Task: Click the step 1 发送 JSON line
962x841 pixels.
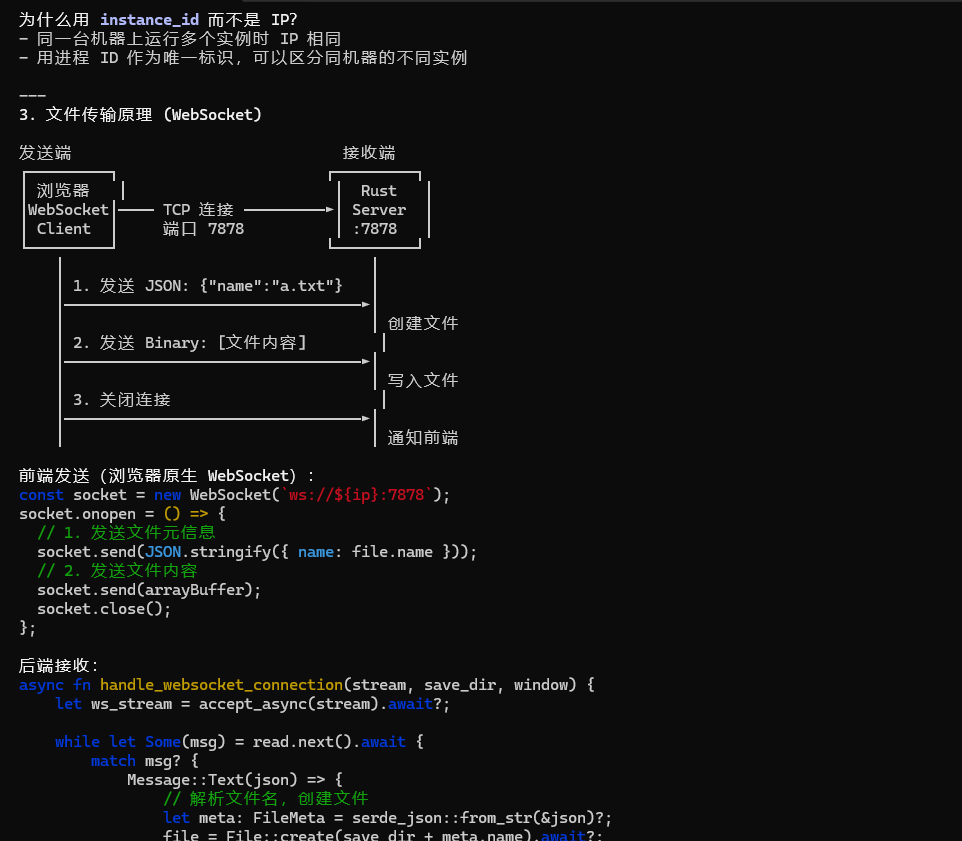Action: tap(208, 286)
